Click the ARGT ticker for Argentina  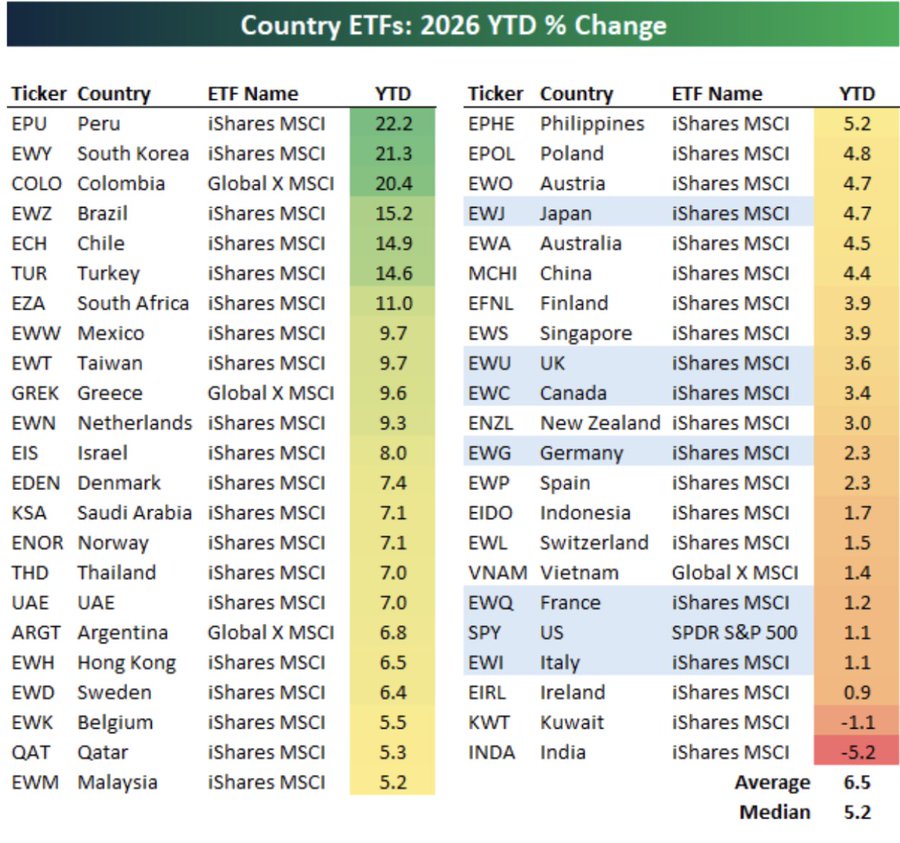pyautogui.click(x=36, y=633)
